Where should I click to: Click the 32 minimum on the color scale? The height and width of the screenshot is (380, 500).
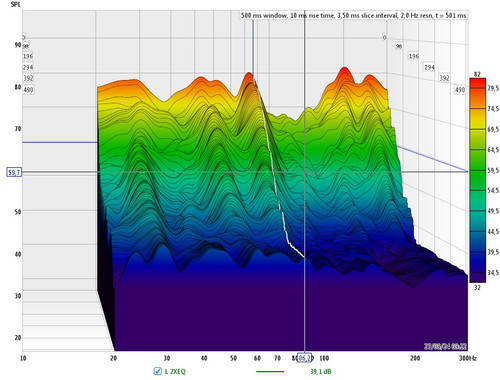point(477,288)
